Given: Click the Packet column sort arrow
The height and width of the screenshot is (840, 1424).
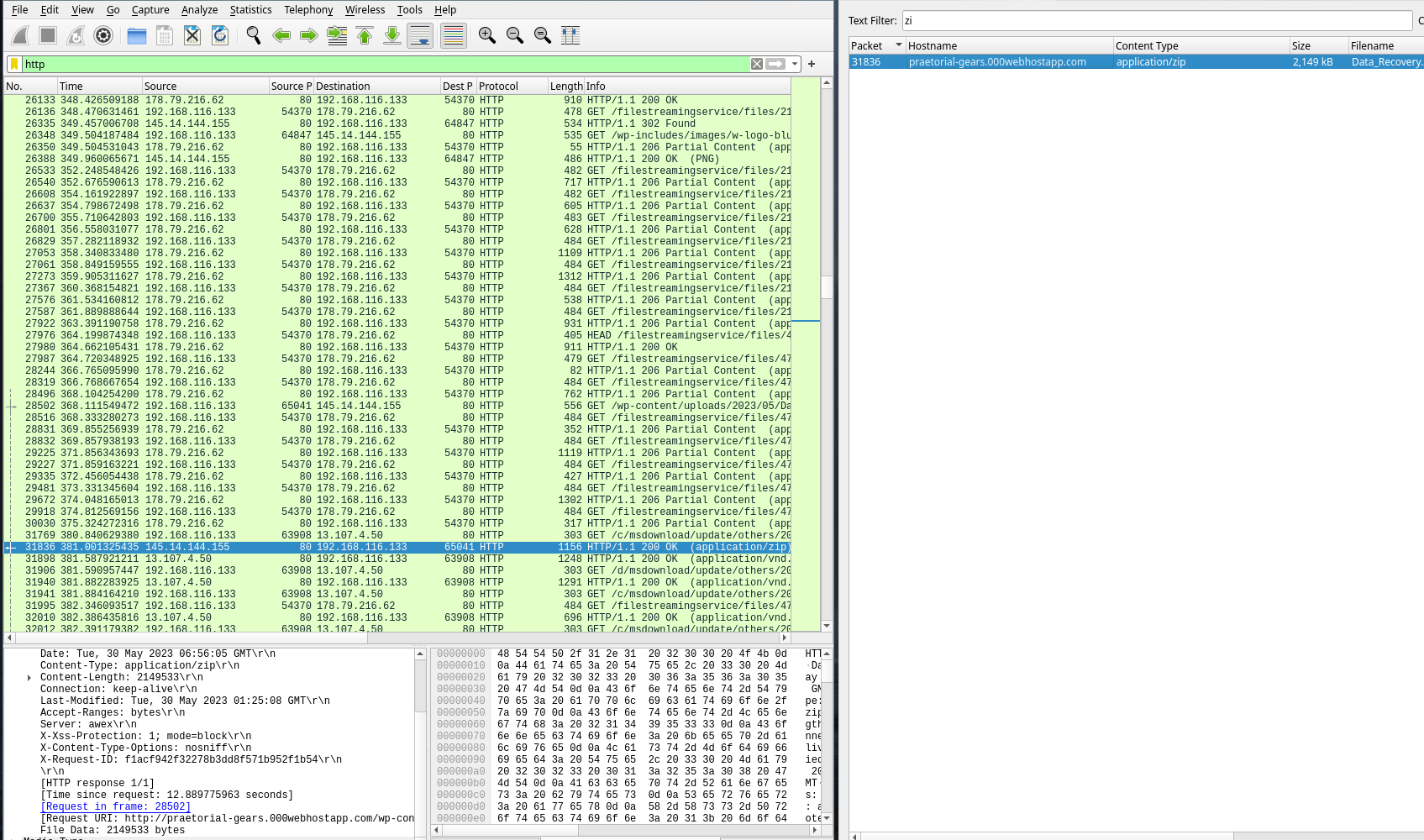Looking at the screenshot, I should [898, 45].
